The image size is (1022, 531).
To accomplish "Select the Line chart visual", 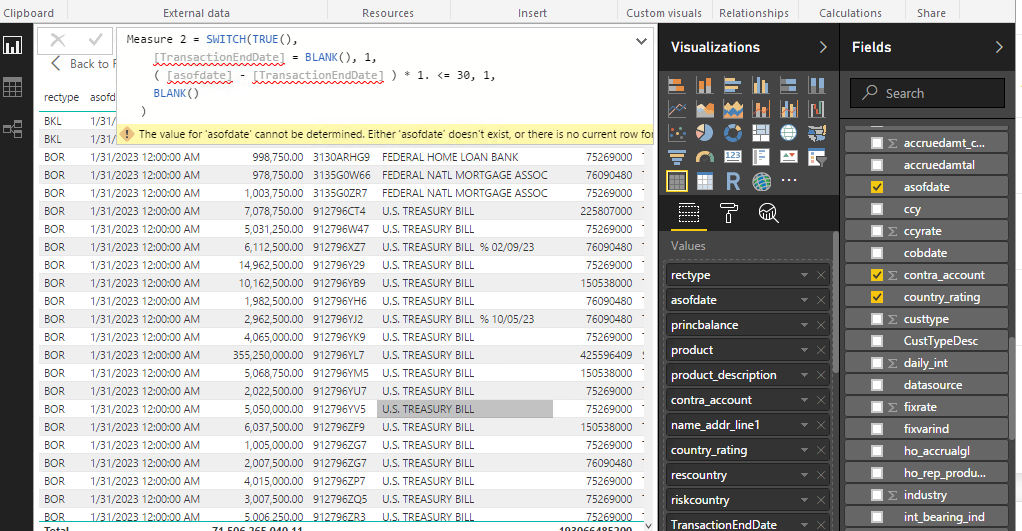I will (x=677, y=109).
